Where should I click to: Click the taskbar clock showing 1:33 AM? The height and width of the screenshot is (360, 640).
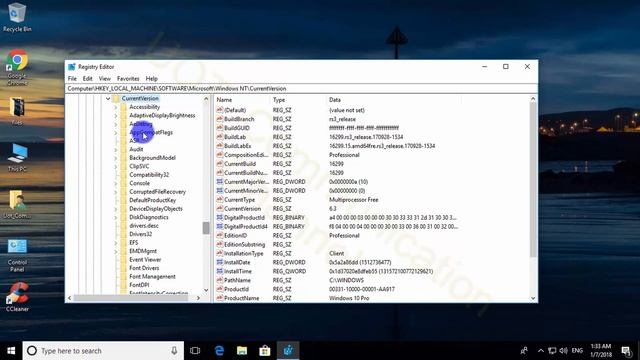[x=601, y=351]
